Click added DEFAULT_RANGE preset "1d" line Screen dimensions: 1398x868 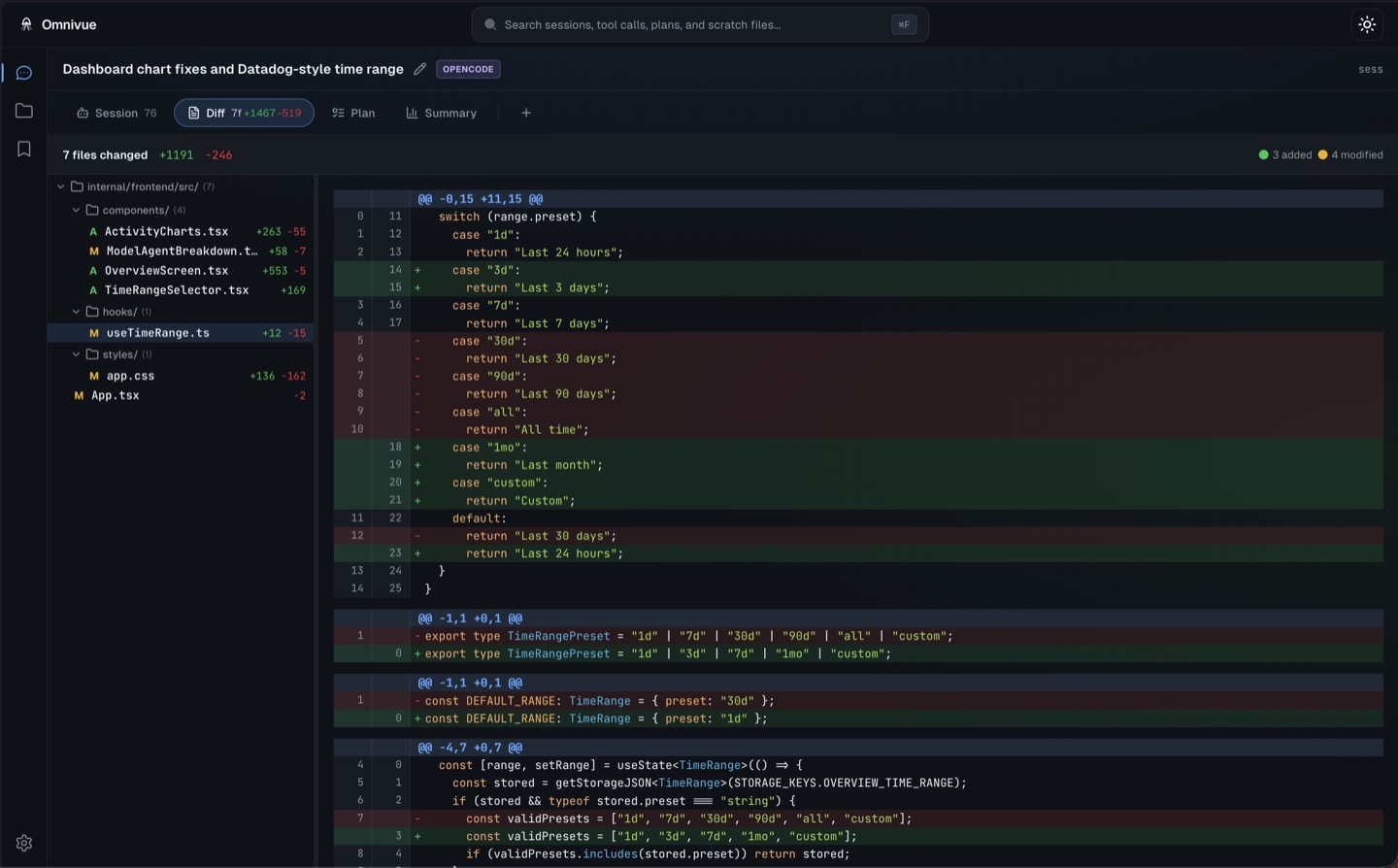(x=858, y=718)
